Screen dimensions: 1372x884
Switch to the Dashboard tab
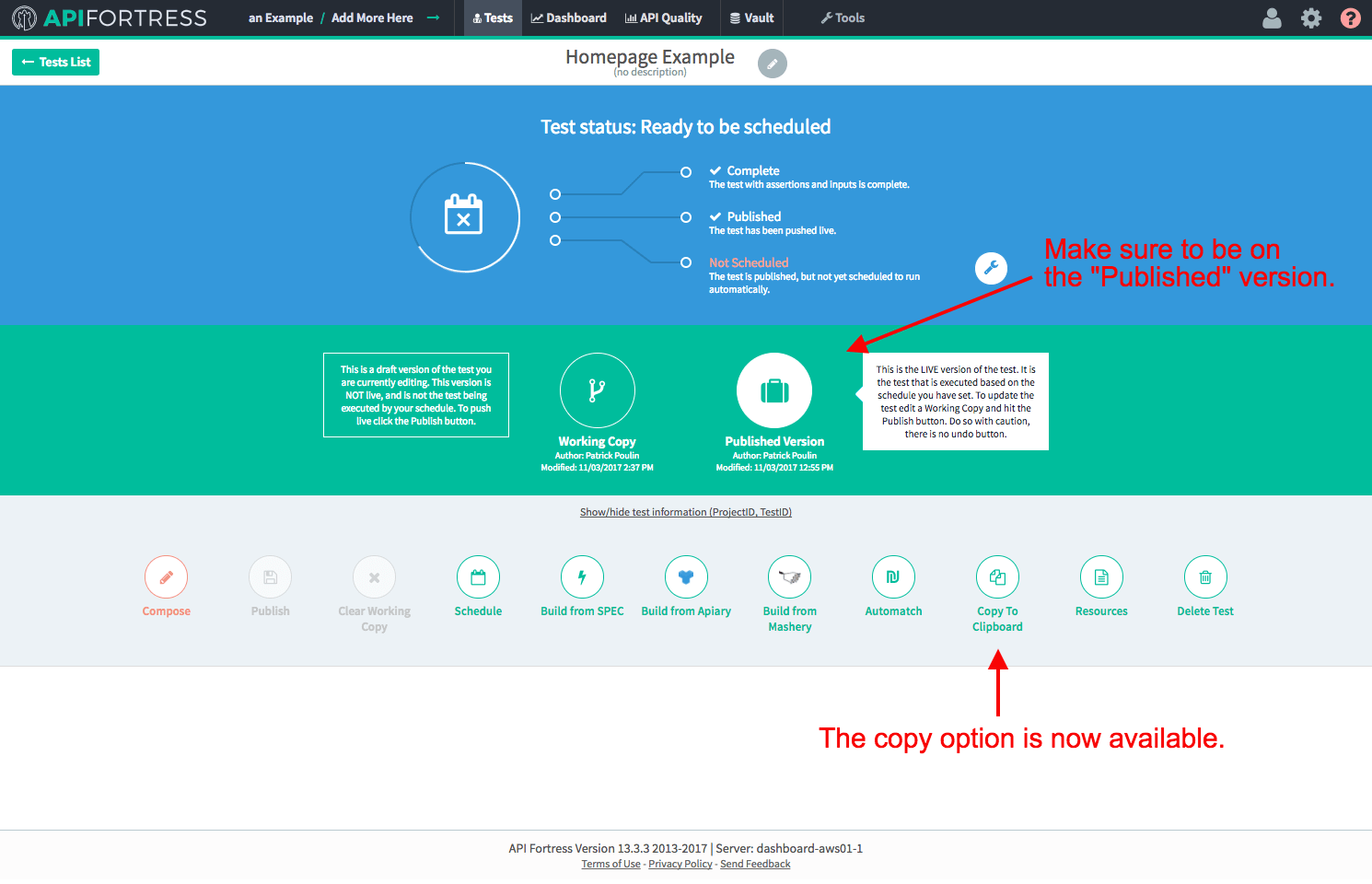pos(568,17)
